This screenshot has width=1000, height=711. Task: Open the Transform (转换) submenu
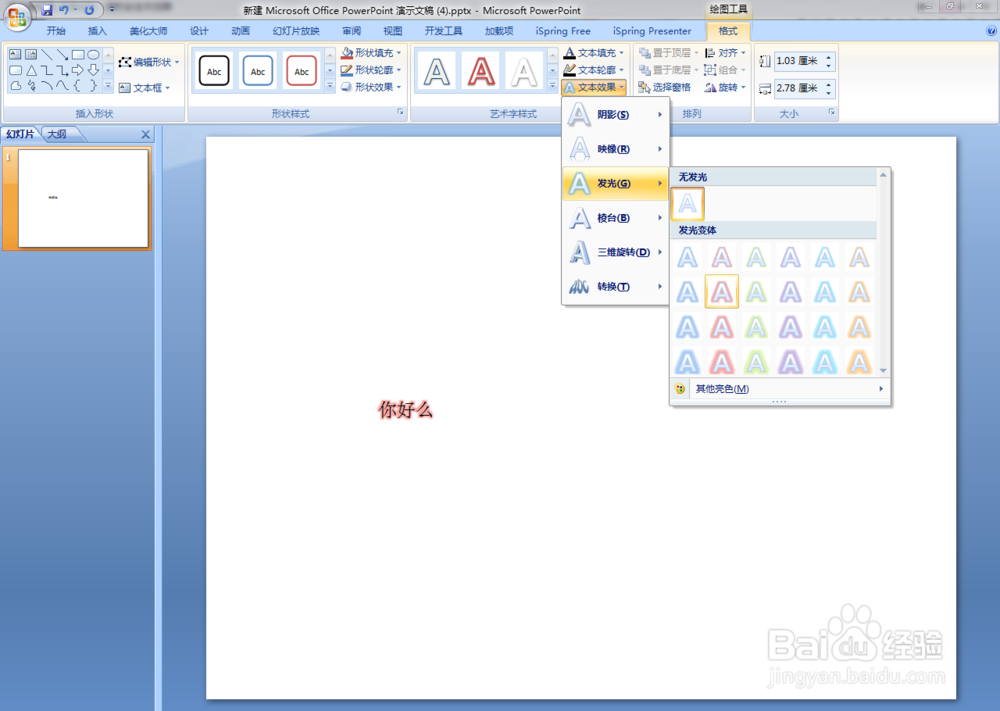615,287
